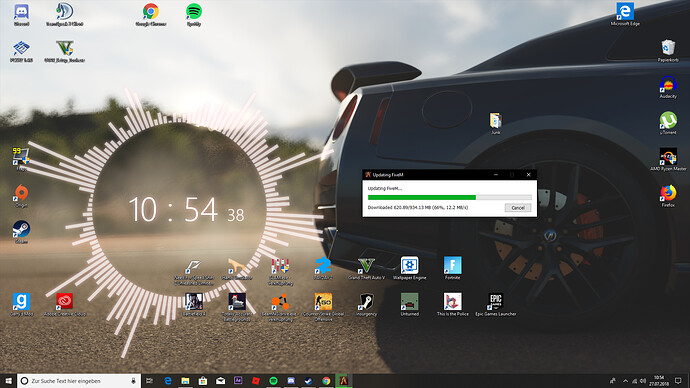Select the FiveM updater taskbar button
The width and height of the screenshot is (690, 388).
(x=344, y=381)
